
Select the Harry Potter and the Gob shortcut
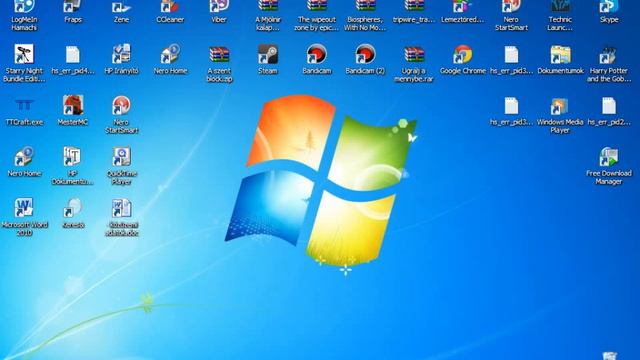(609, 63)
